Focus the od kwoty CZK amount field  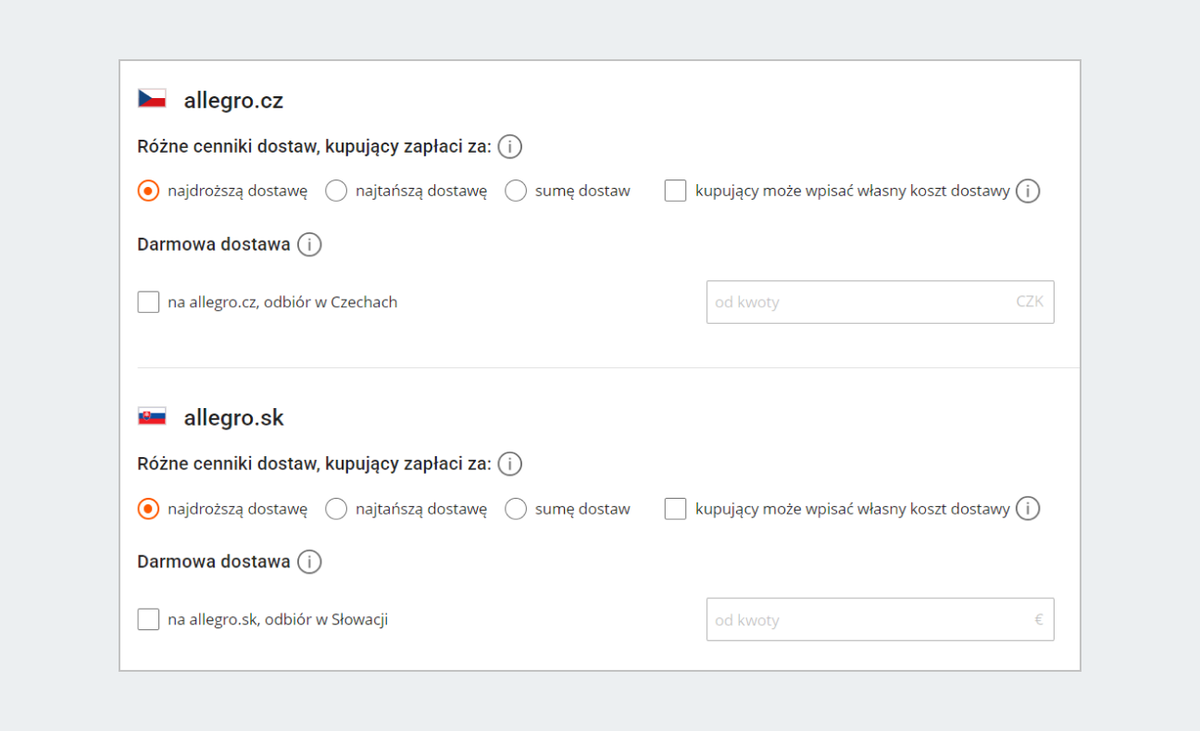pos(880,302)
